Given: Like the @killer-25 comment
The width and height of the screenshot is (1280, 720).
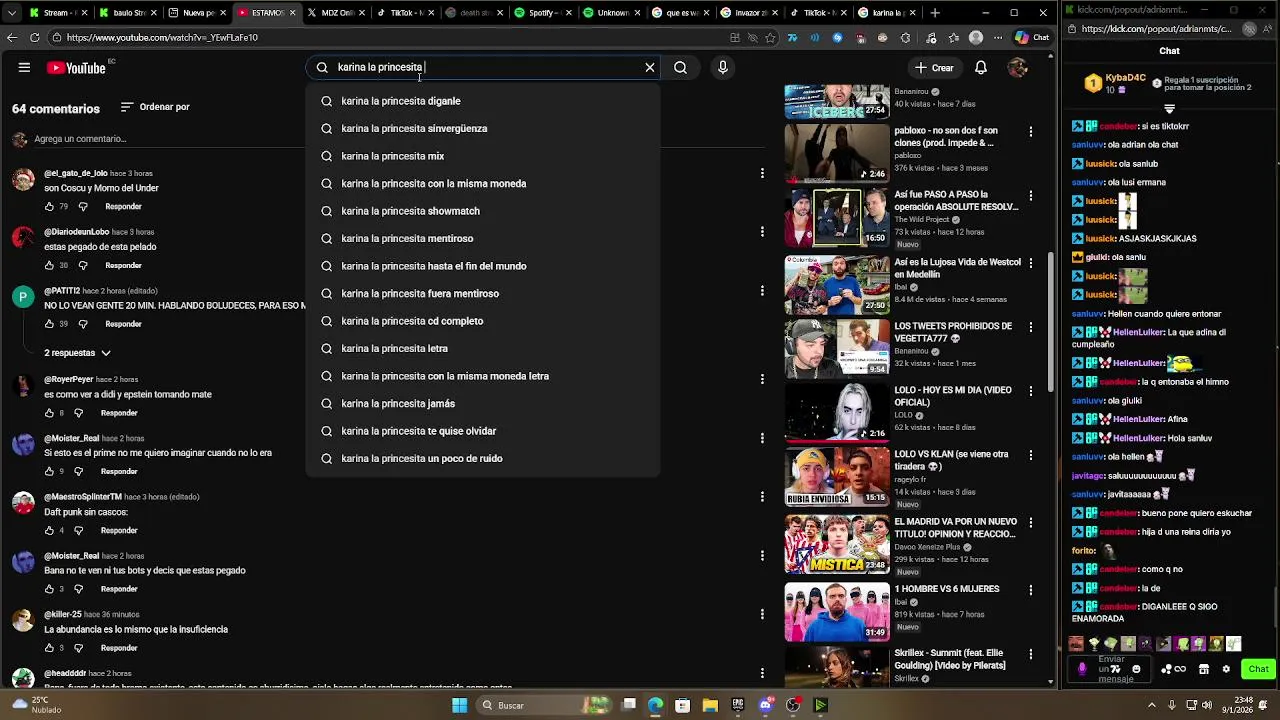Looking at the screenshot, I should point(49,648).
